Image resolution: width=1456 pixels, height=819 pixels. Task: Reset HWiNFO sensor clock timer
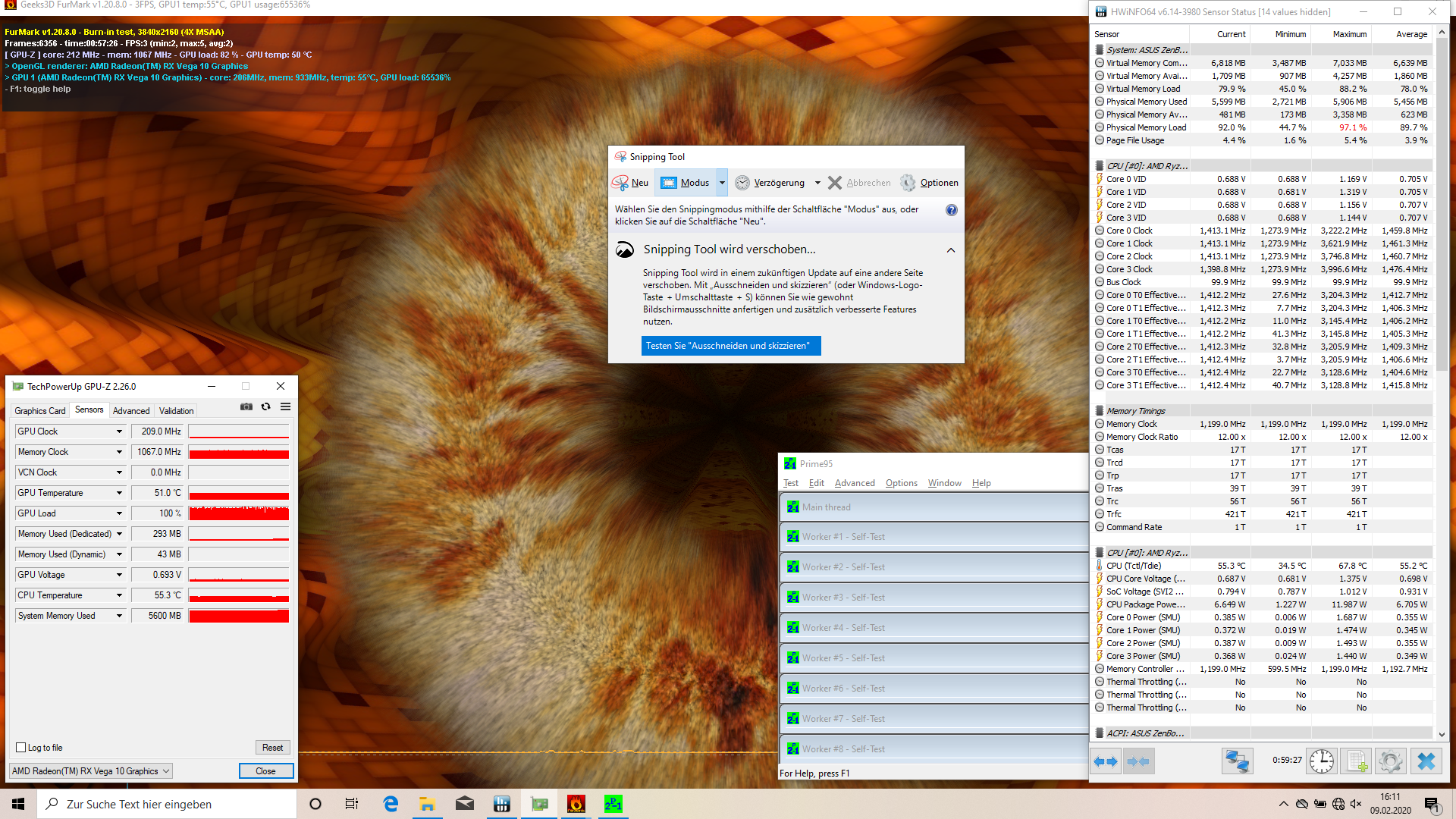[x=1322, y=761]
